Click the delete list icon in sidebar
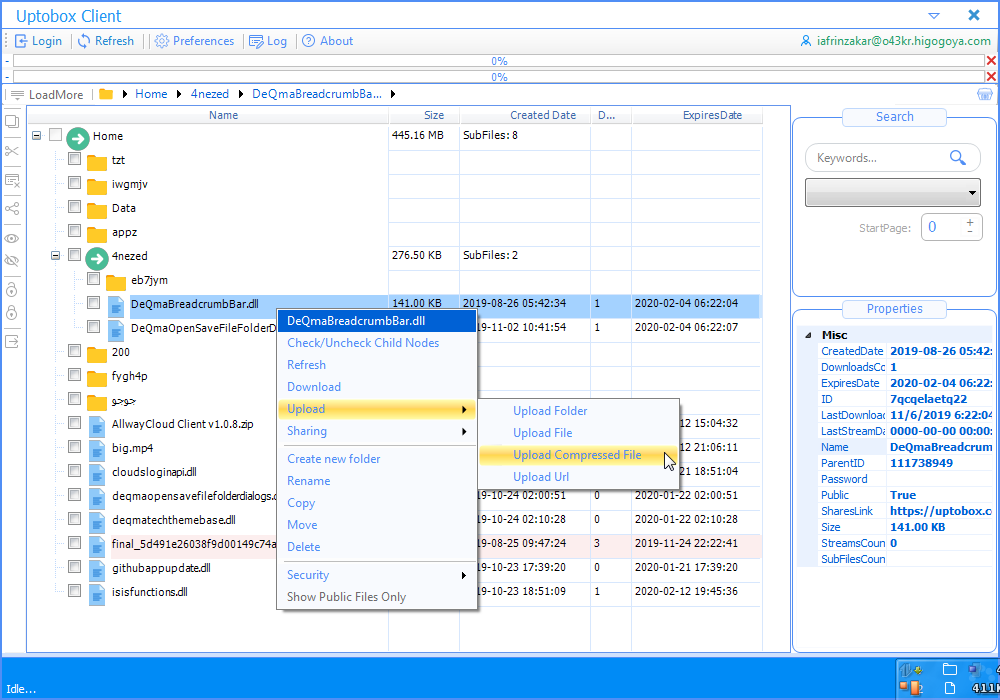The height and width of the screenshot is (700, 1000). coord(11,180)
